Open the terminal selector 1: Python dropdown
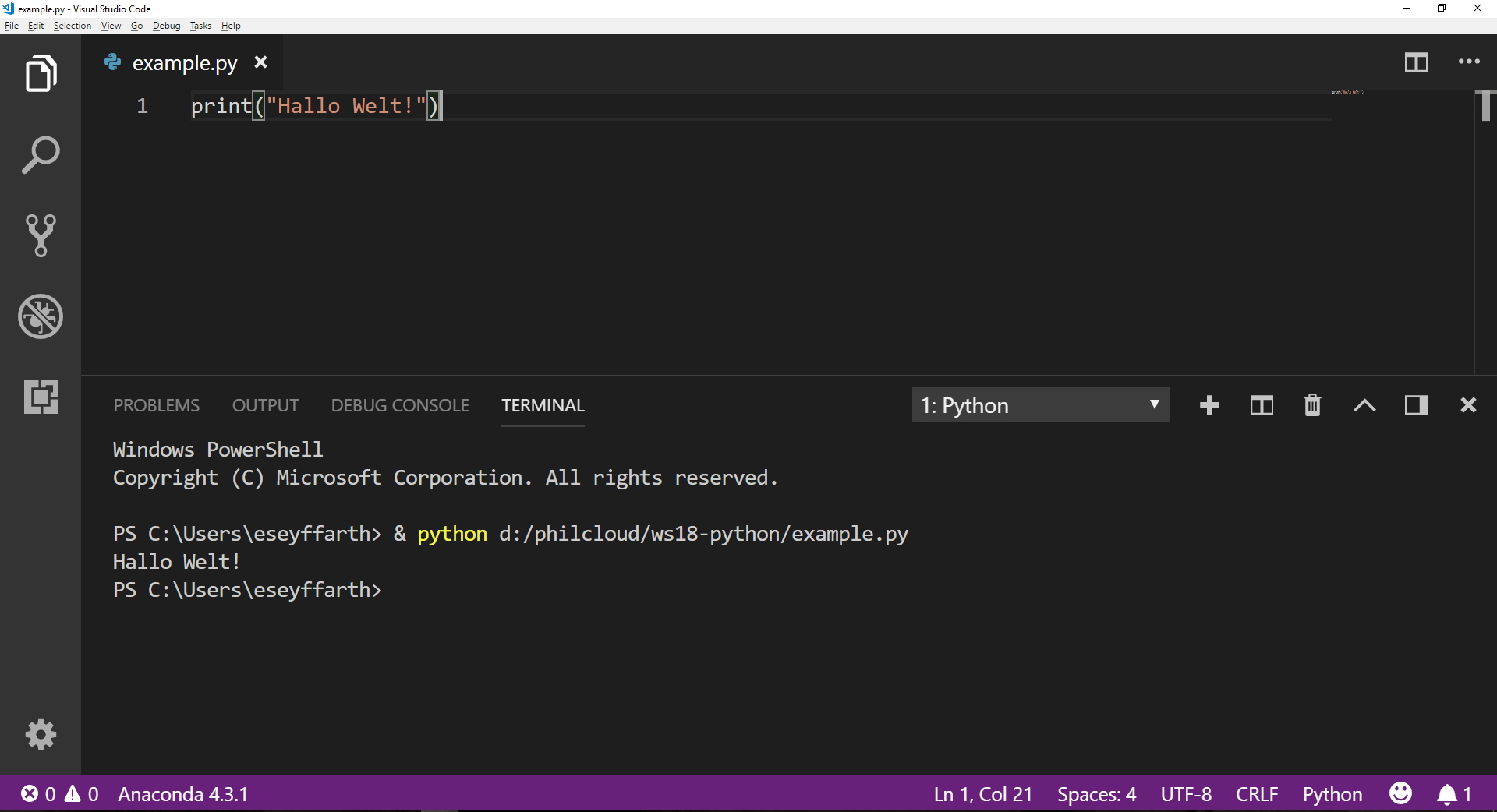Image resolution: width=1497 pixels, height=812 pixels. pos(1041,405)
